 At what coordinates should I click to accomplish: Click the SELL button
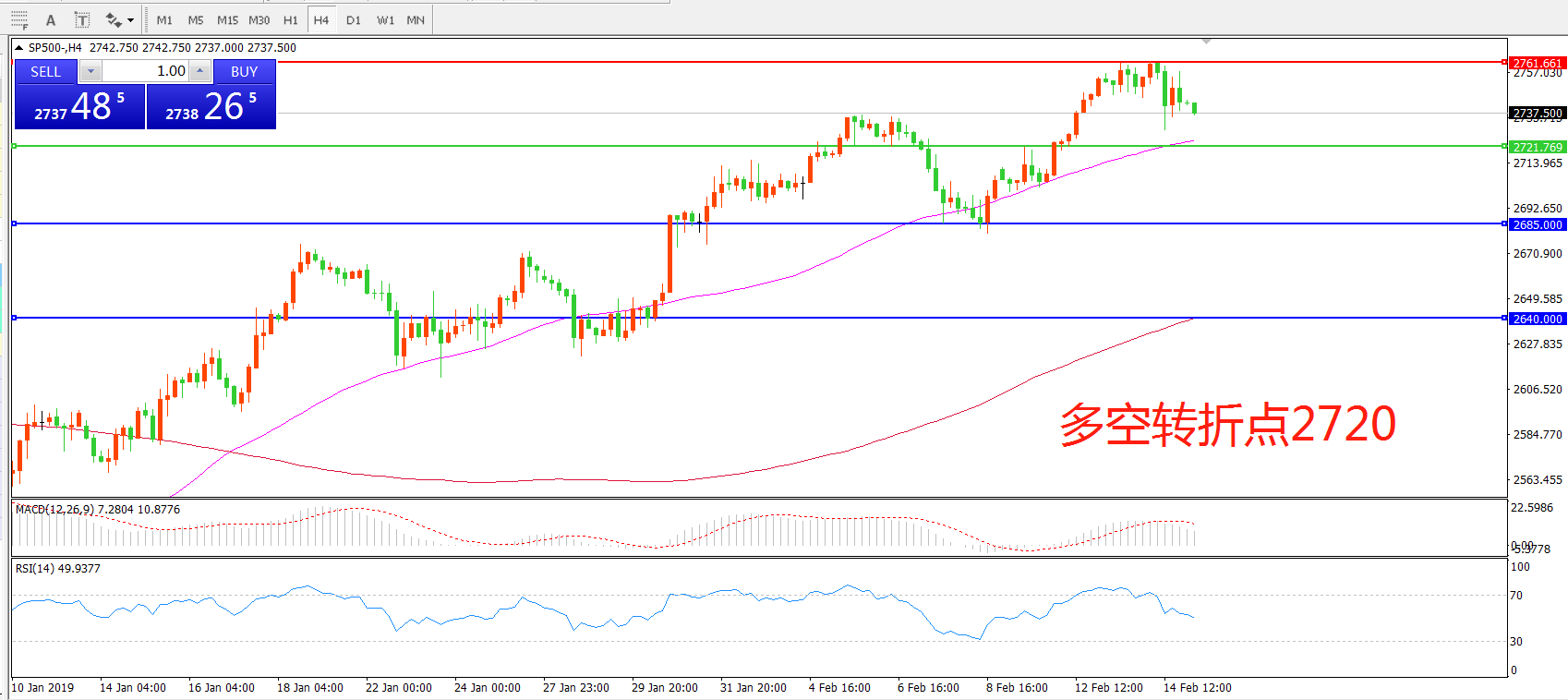click(45, 71)
